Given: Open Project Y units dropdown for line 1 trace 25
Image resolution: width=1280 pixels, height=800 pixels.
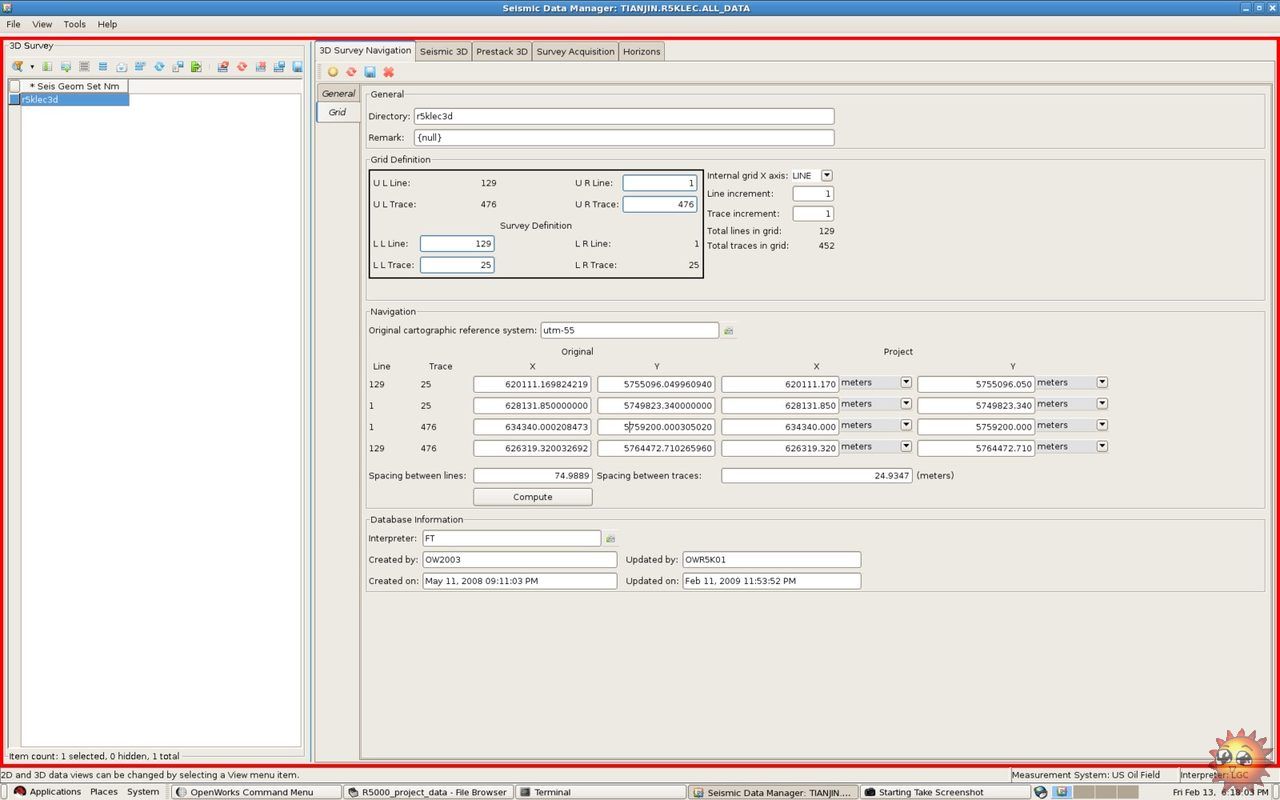Looking at the screenshot, I should [1102, 404].
